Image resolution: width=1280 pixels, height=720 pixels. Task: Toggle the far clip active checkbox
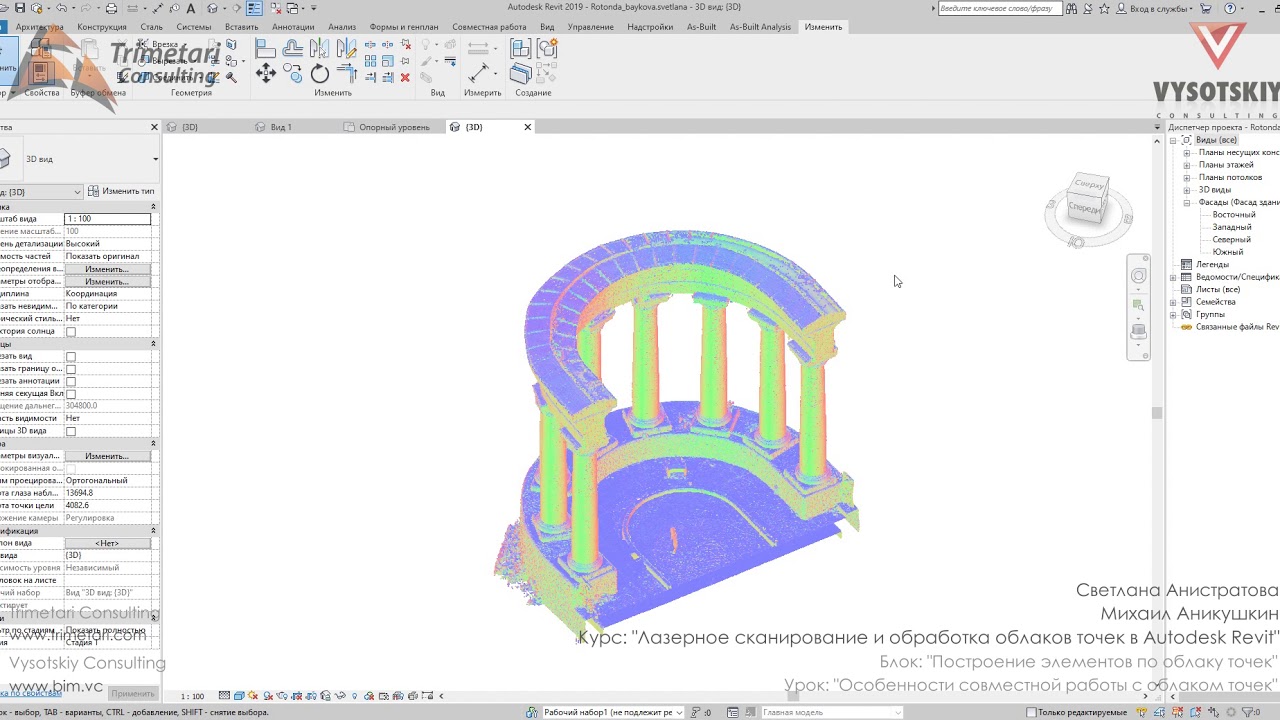point(71,394)
